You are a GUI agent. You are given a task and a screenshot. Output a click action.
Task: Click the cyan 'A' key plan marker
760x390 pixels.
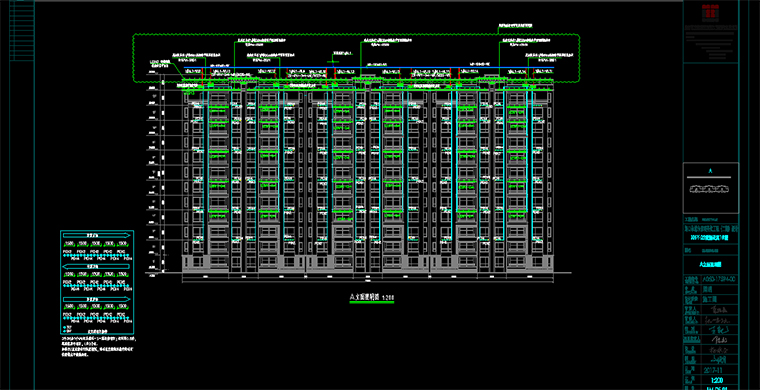point(711,171)
